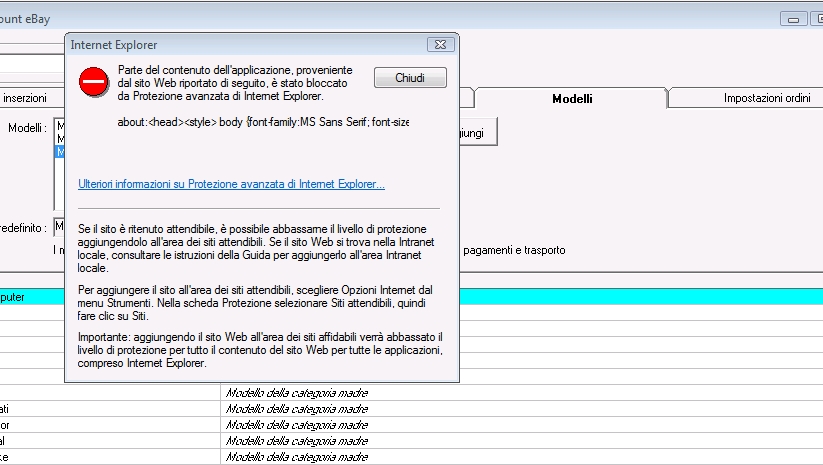The height and width of the screenshot is (465, 823).
Task: Click the blocked URL text starting with about:<head>
Action: click(263, 122)
